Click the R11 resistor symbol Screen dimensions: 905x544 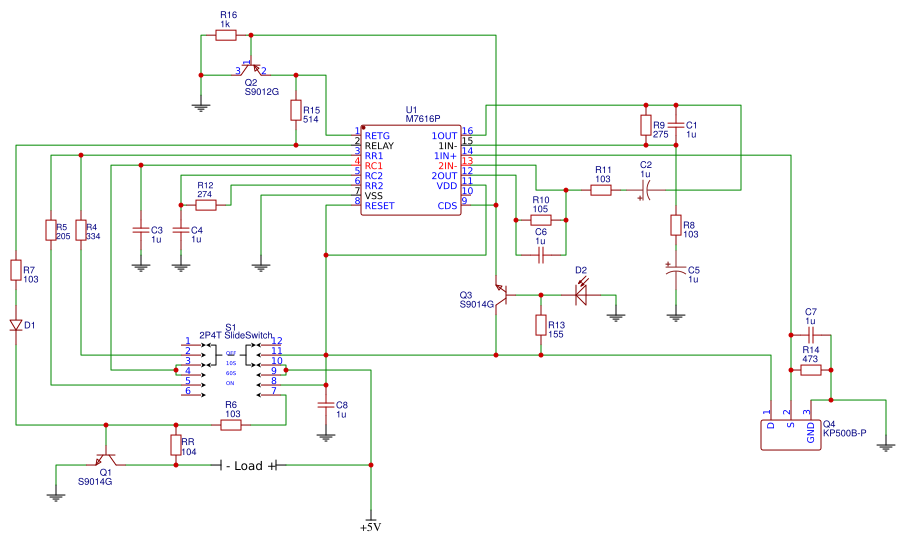601,190
